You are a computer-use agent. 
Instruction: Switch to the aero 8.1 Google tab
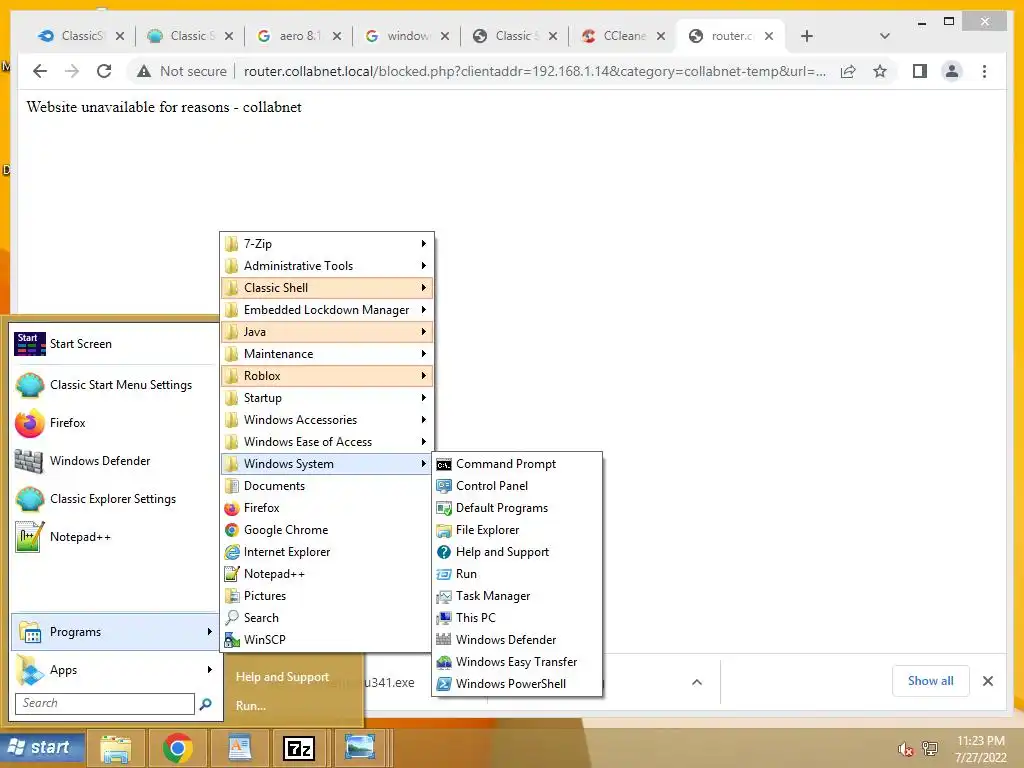point(299,36)
